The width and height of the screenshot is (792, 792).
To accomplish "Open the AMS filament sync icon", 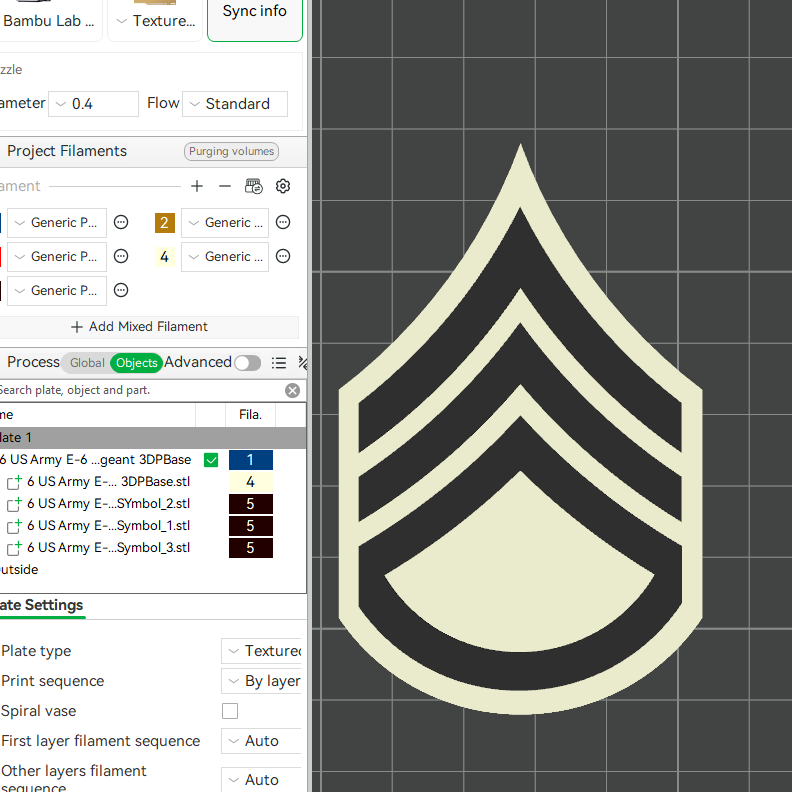I will (x=254, y=186).
